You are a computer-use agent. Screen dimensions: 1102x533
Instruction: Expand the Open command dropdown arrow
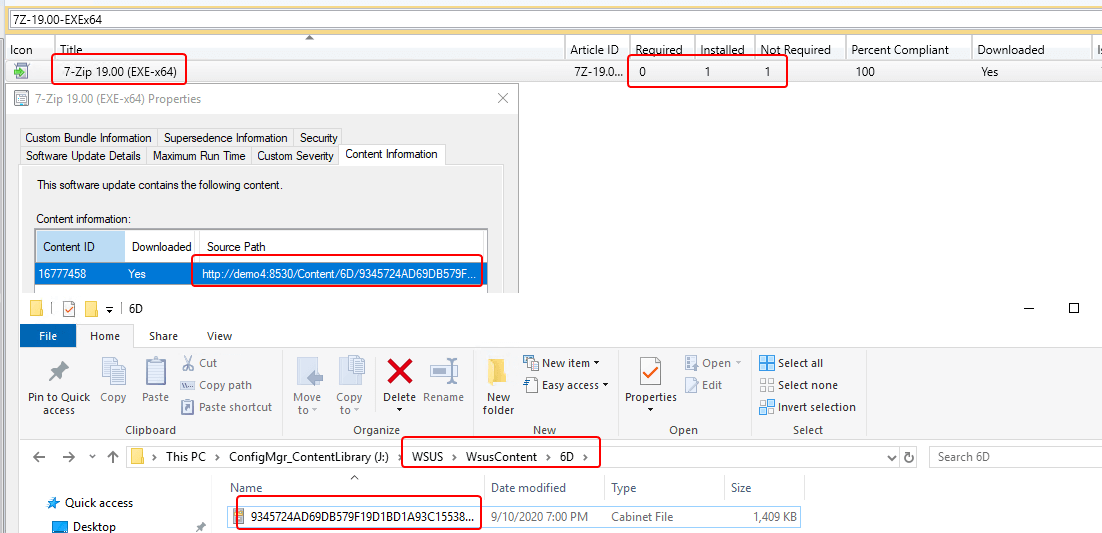[x=738, y=363]
